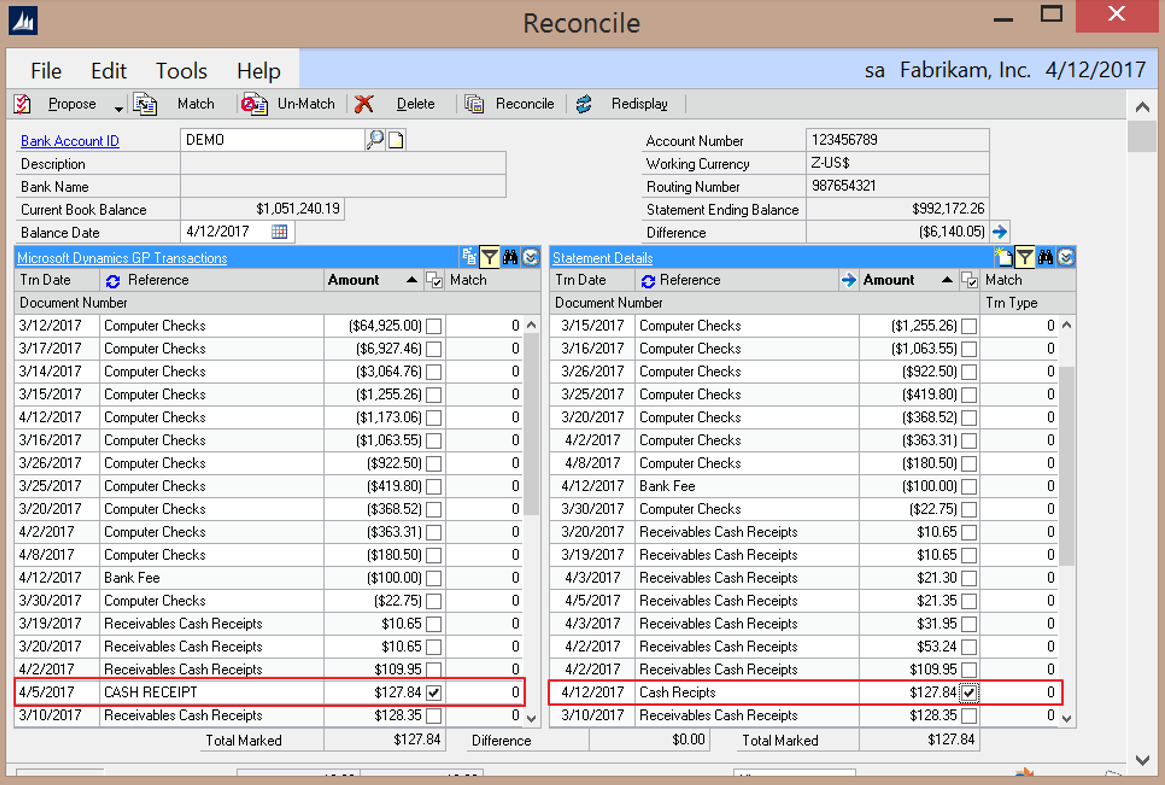
Task: Click binoculars find icon in Statement Details header
Action: (x=1045, y=258)
